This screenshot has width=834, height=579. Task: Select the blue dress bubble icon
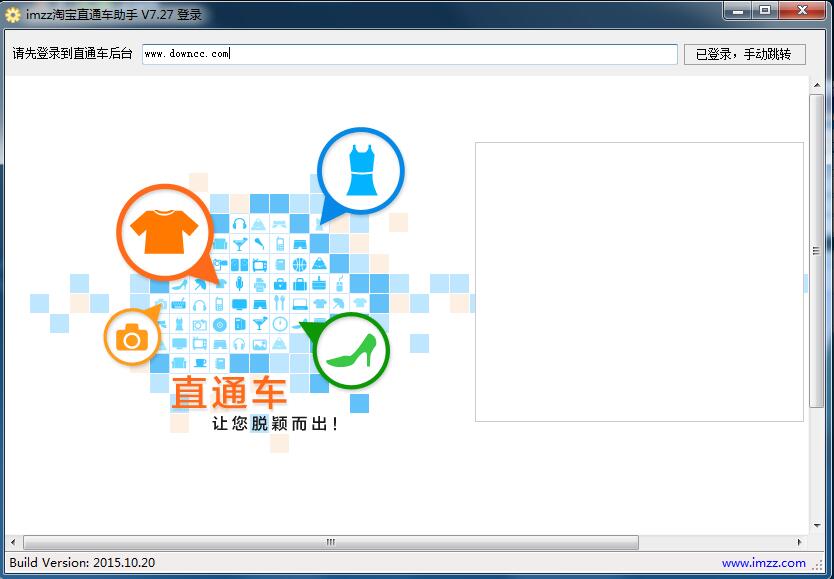[359, 169]
